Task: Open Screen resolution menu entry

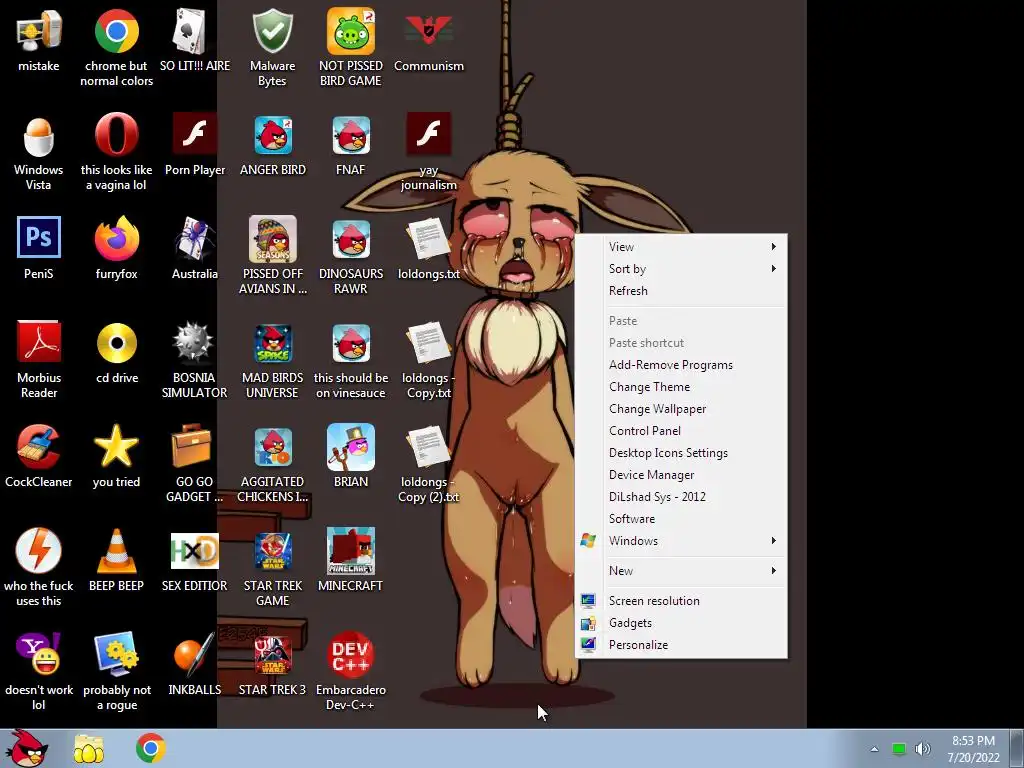Action: point(680,601)
